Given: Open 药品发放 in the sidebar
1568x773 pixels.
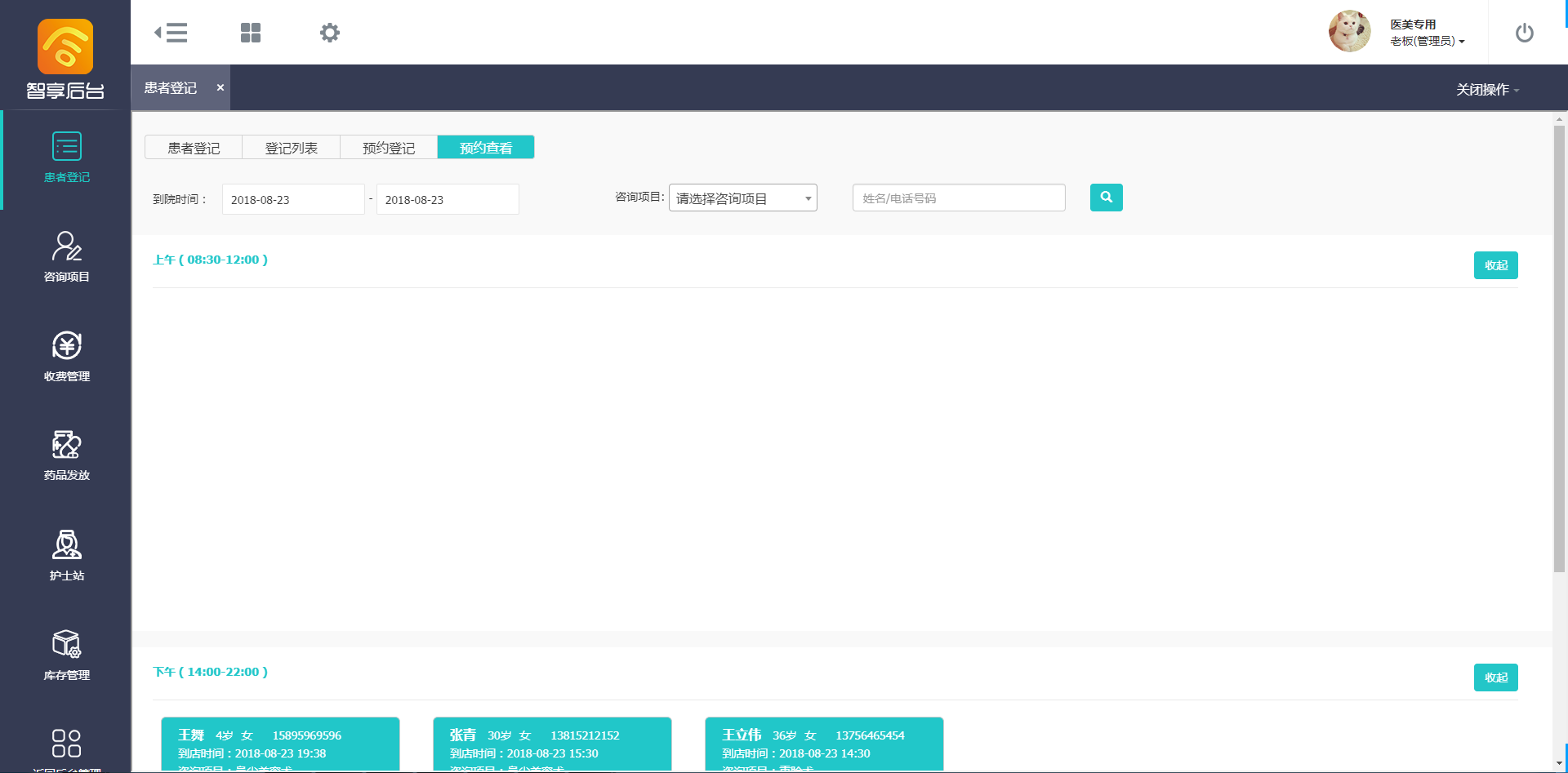Looking at the screenshot, I should point(67,456).
